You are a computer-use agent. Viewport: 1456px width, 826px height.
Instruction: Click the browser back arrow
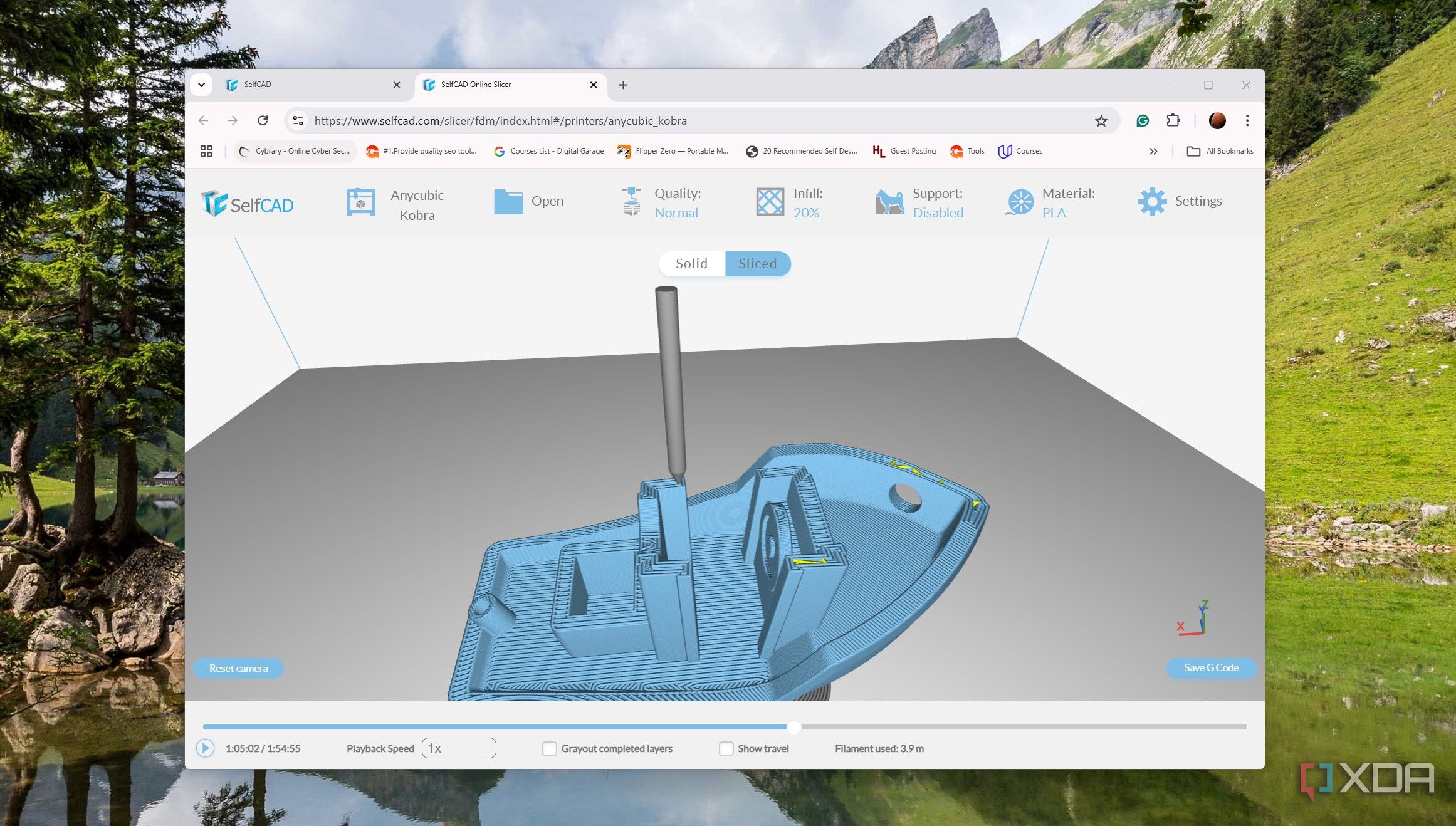(204, 120)
